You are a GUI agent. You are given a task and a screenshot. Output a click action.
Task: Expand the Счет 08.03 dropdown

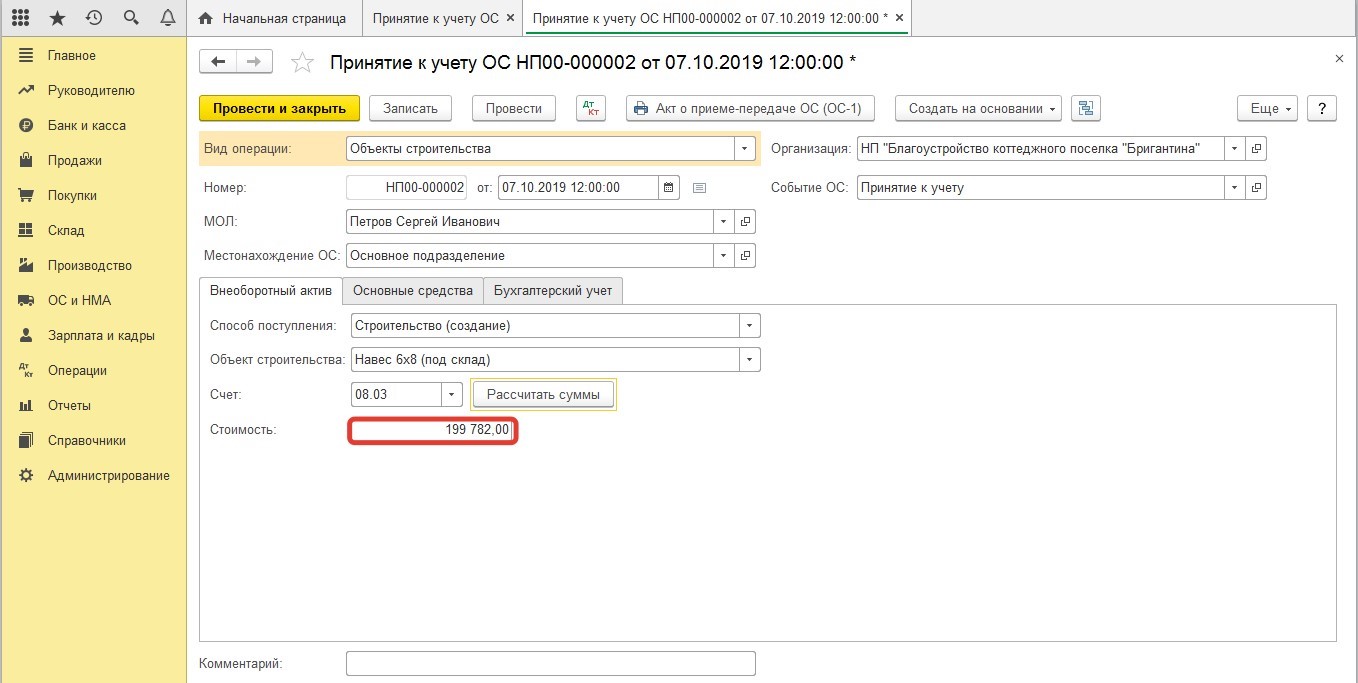click(x=452, y=395)
